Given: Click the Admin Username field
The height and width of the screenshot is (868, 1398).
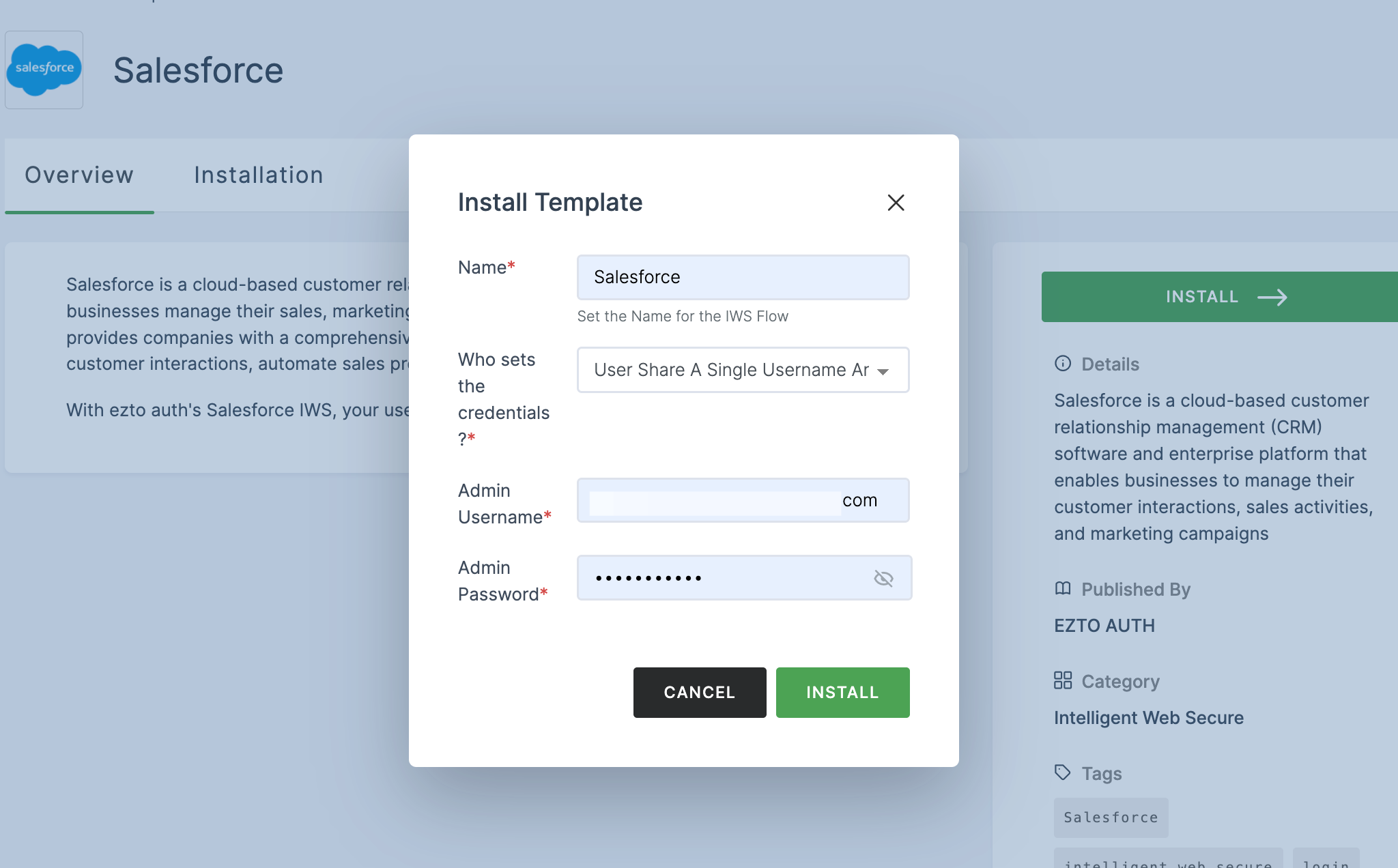Looking at the screenshot, I should pyautogui.click(x=743, y=500).
